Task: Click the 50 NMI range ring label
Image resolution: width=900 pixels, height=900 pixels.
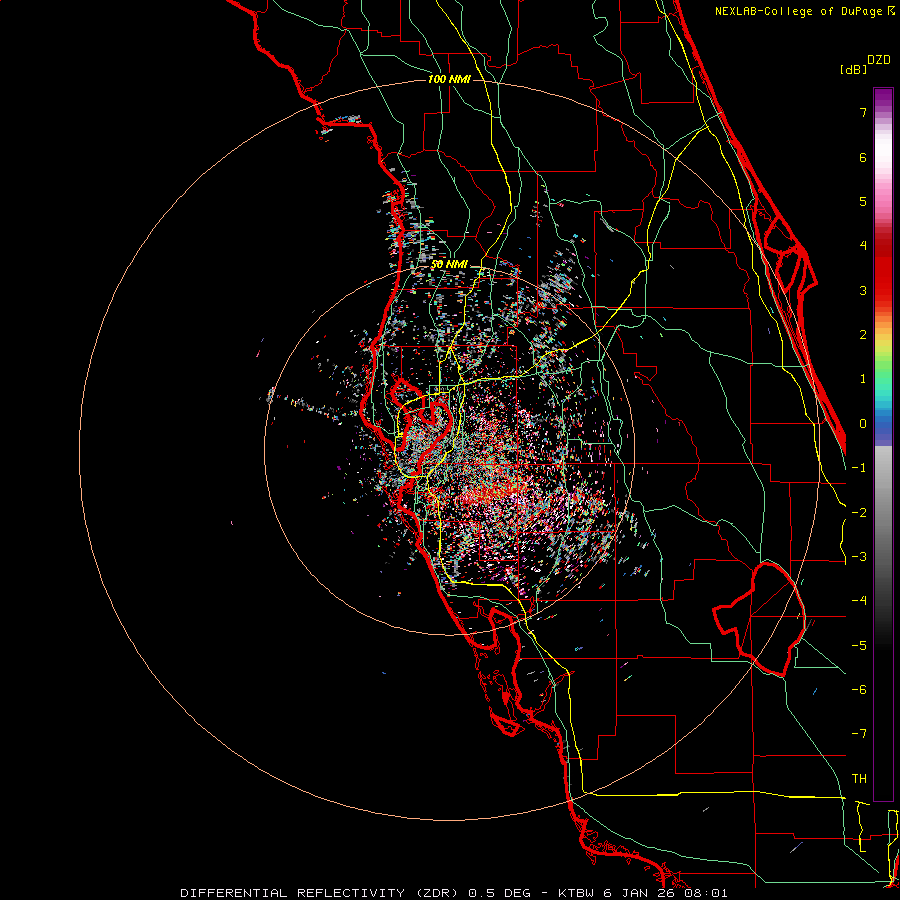Action: 449,264
